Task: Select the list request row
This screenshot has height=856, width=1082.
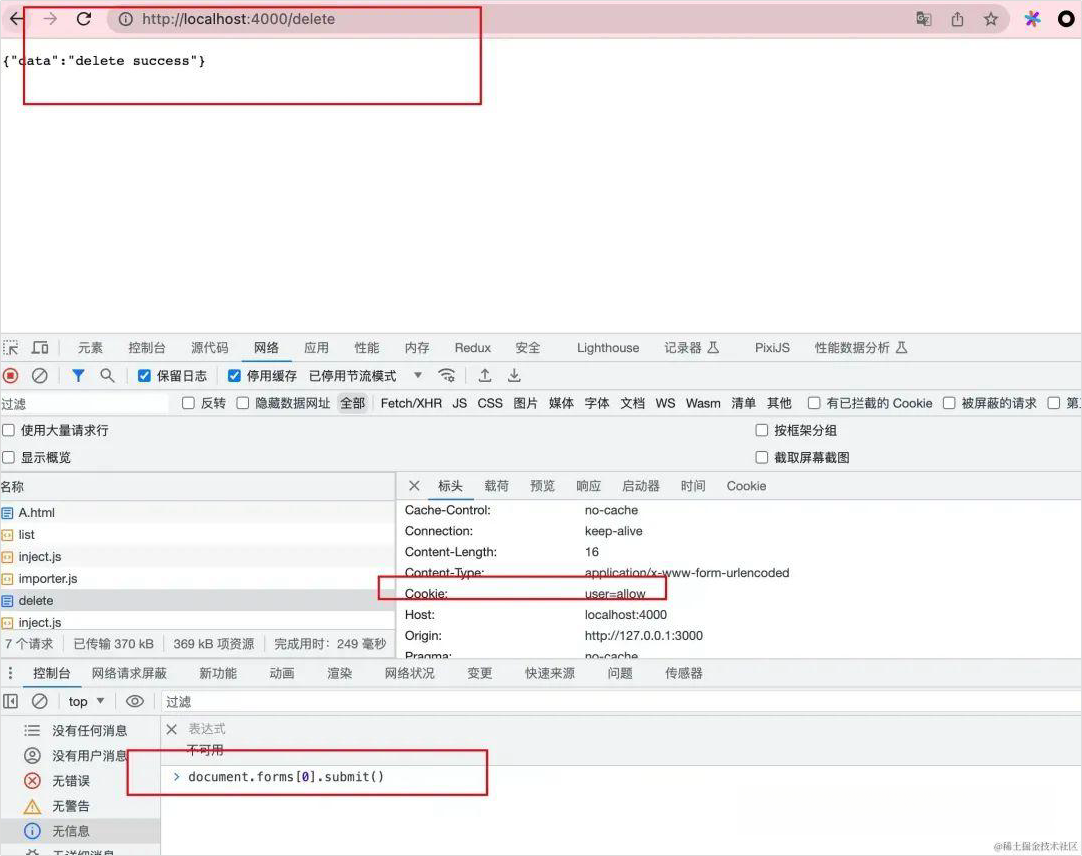Action: coord(197,534)
